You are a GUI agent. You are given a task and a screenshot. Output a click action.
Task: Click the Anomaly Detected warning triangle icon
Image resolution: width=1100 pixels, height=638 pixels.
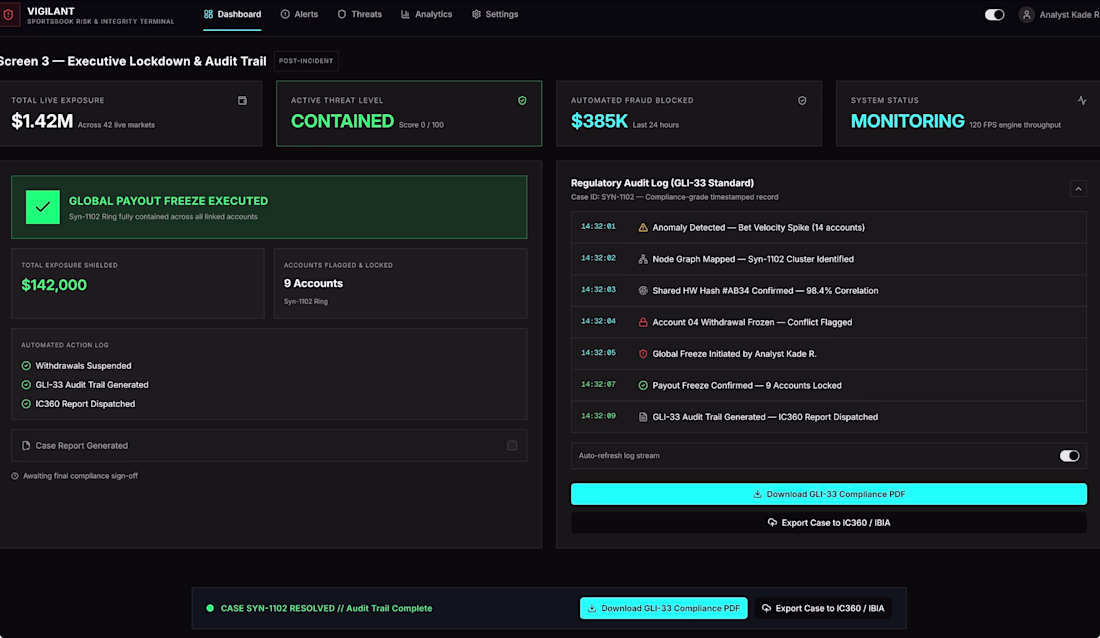tap(643, 227)
